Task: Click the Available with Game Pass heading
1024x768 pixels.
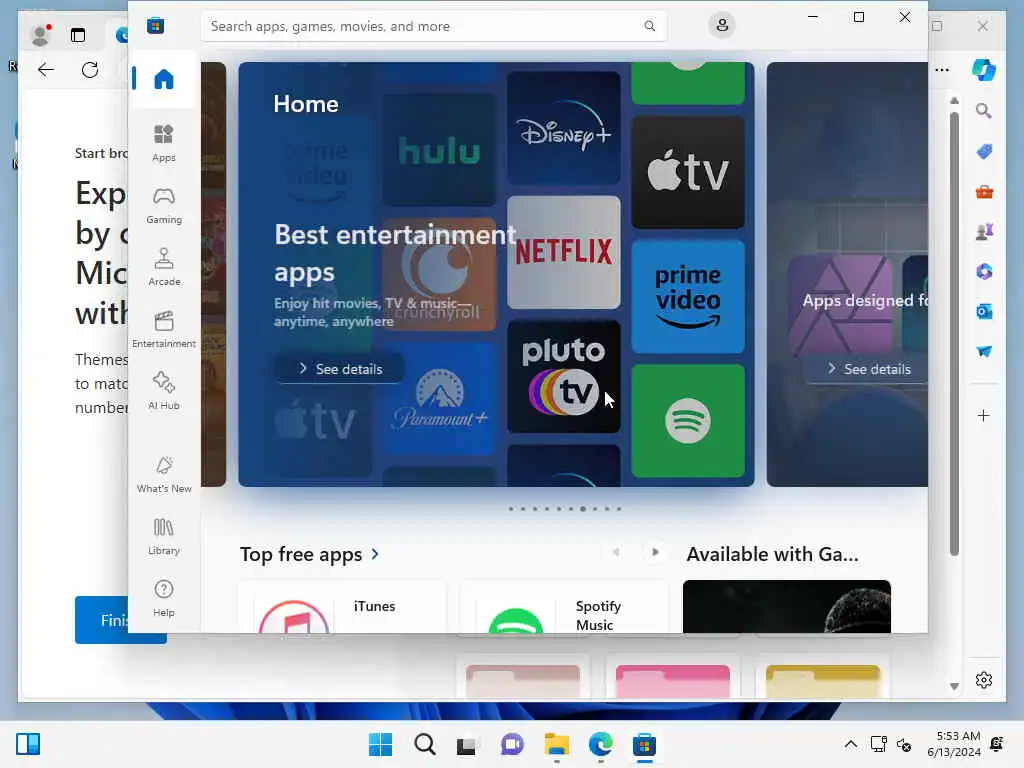Action: point(772,554)
